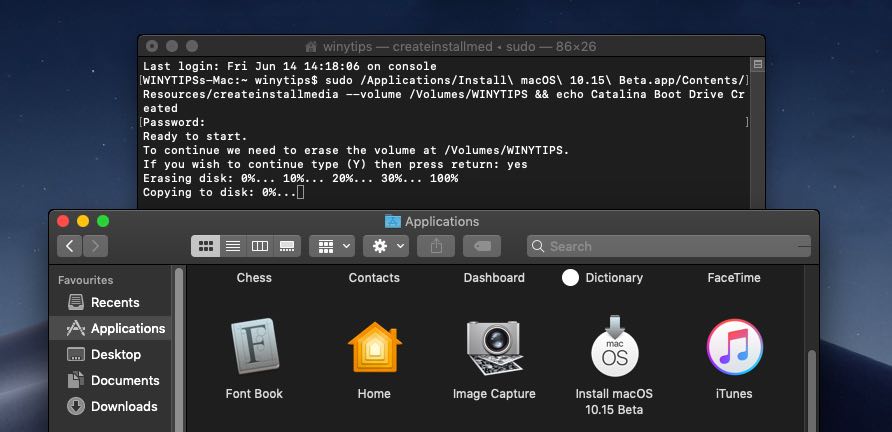Click the Finder sidebar scrollbar

pyautogui.click(x=179, y=349)
